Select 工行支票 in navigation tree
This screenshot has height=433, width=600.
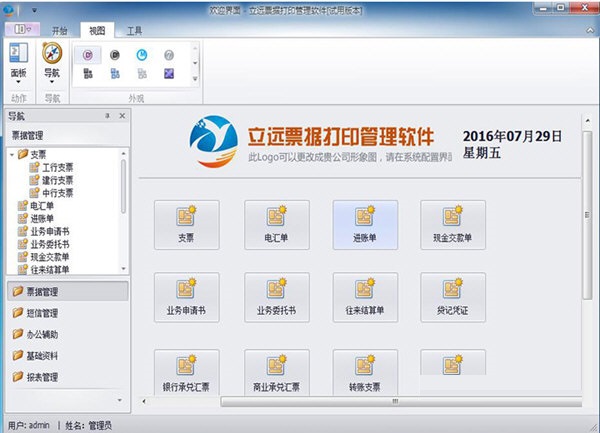[x=51, y=167]
